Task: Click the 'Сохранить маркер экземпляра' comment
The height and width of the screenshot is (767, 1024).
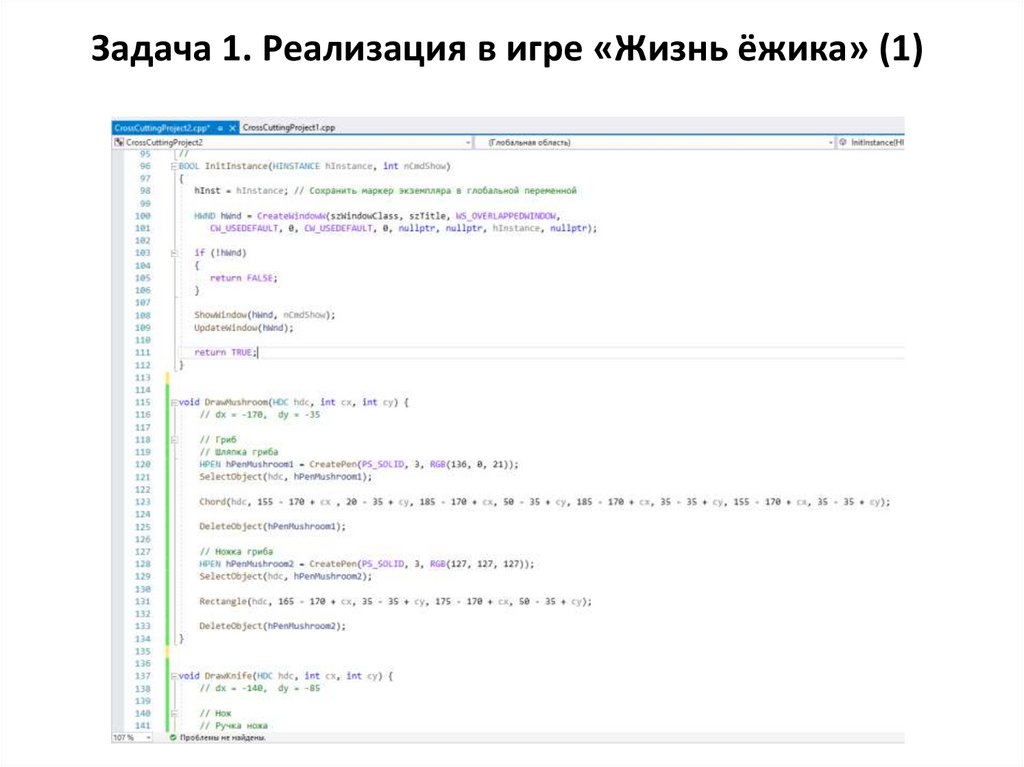Action: (435, 191)
